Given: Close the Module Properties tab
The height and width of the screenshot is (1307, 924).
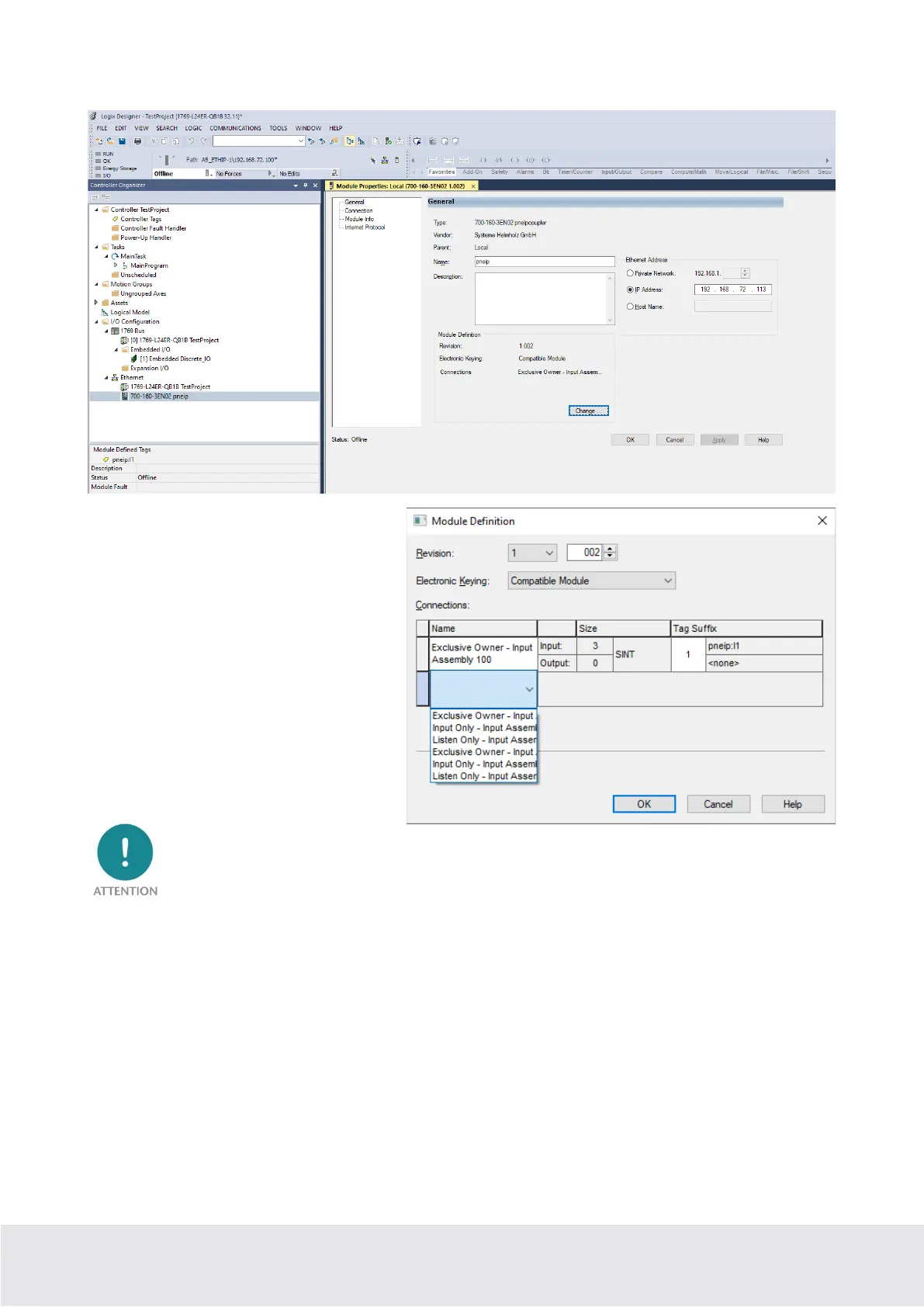Looking at the screenshot, I should pos(473,186).
